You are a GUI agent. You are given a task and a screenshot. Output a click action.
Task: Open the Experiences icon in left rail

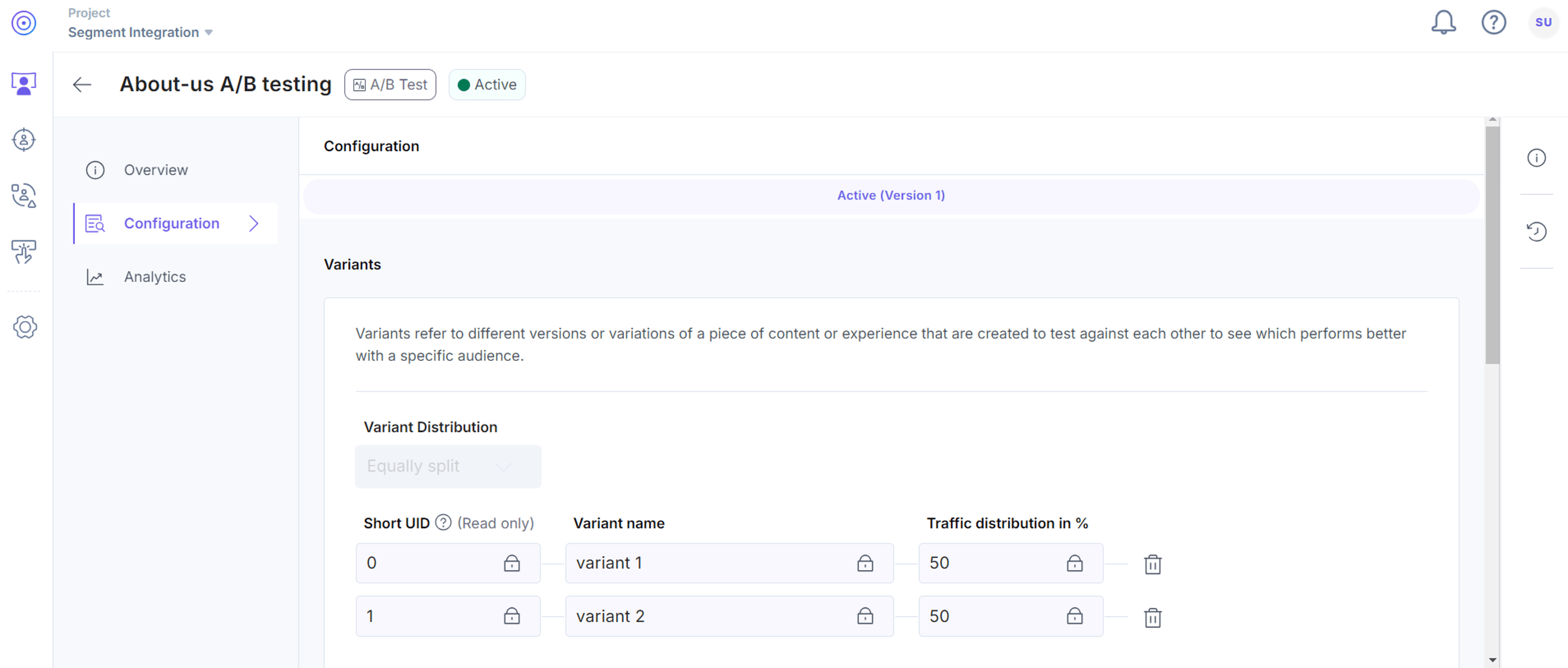coord(24,83)
